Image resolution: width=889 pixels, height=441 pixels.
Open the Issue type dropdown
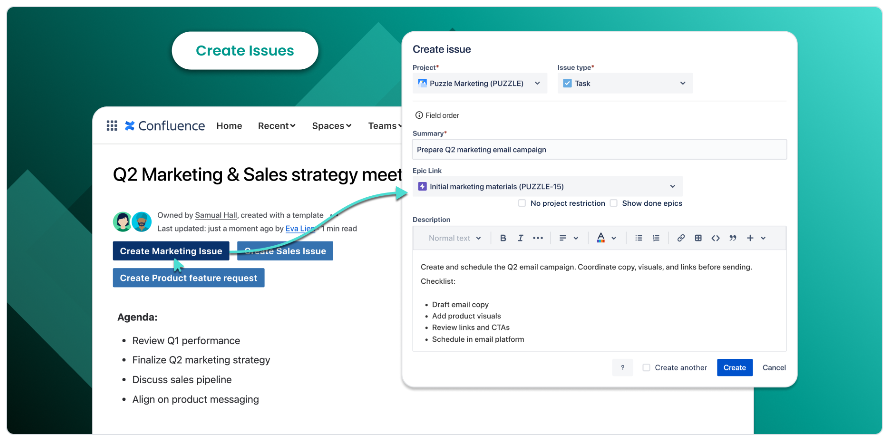click(x=625, y=83)
